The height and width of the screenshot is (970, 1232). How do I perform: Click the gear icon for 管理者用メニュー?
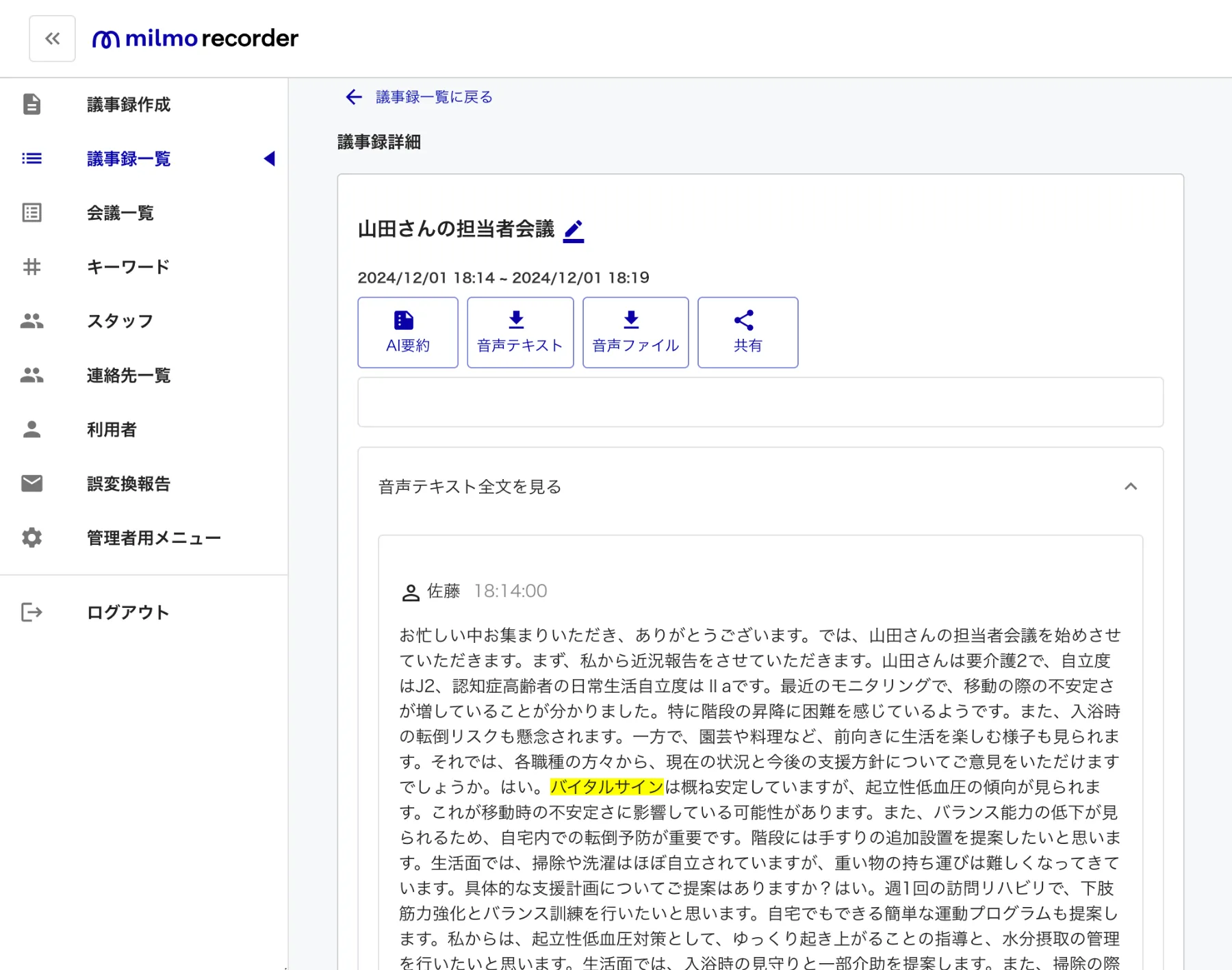click(31, 538)
